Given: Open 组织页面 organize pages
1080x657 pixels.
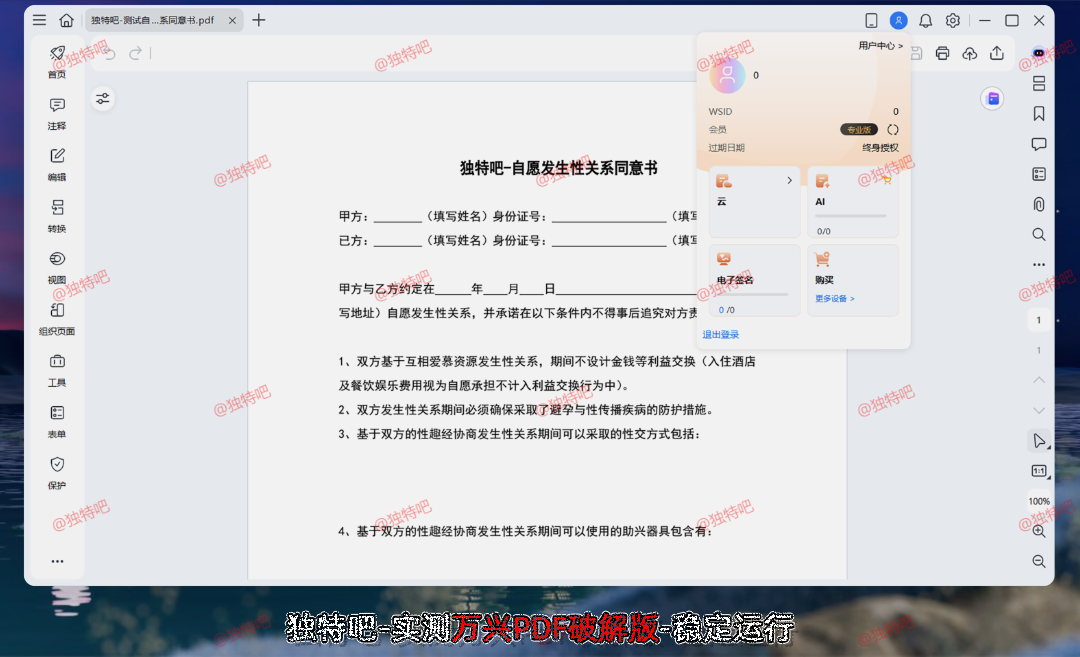Looking at the screenshot, I should pyautogui.click(x=57, y=319).
